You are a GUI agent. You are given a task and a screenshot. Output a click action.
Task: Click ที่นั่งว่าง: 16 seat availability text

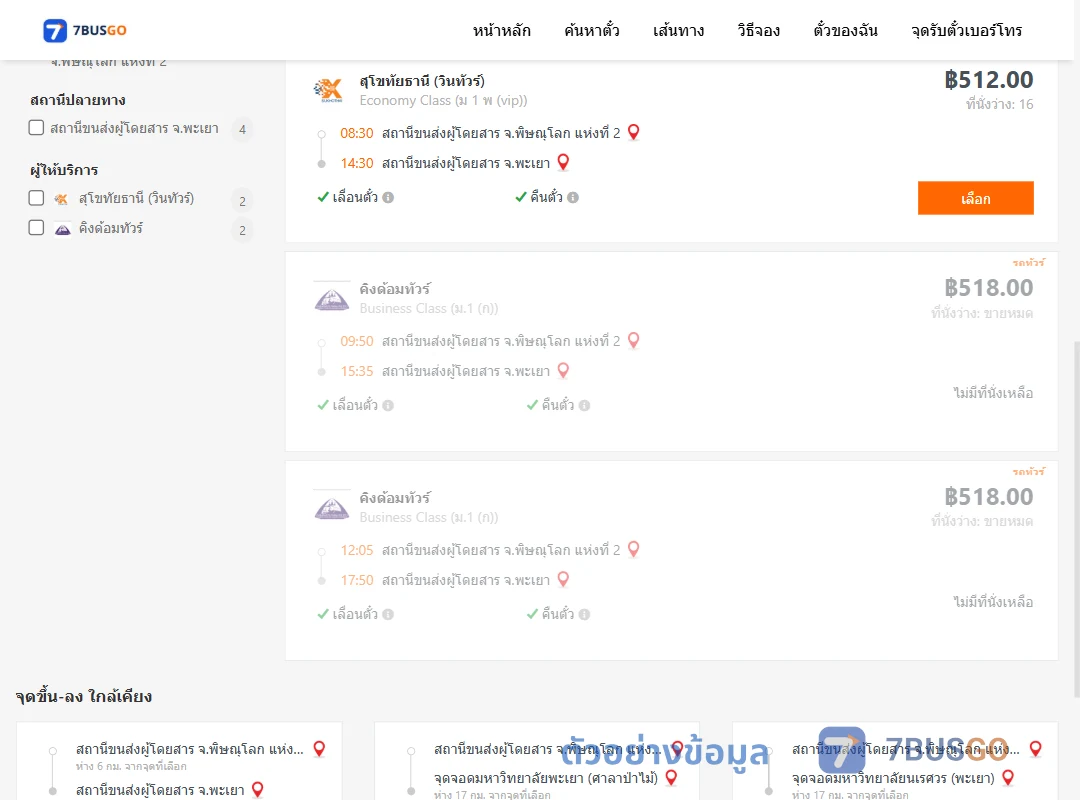click(x=999, y=104)
